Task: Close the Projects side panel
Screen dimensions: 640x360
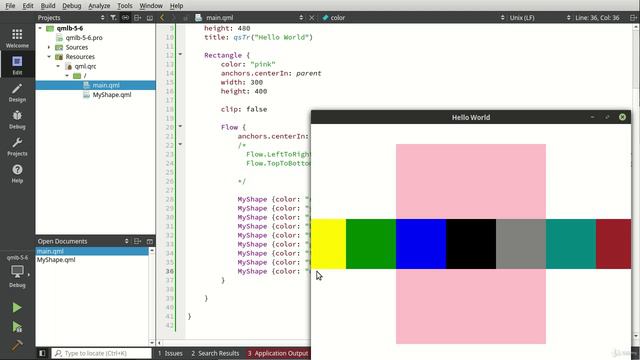Action: [x=150, y=18]
